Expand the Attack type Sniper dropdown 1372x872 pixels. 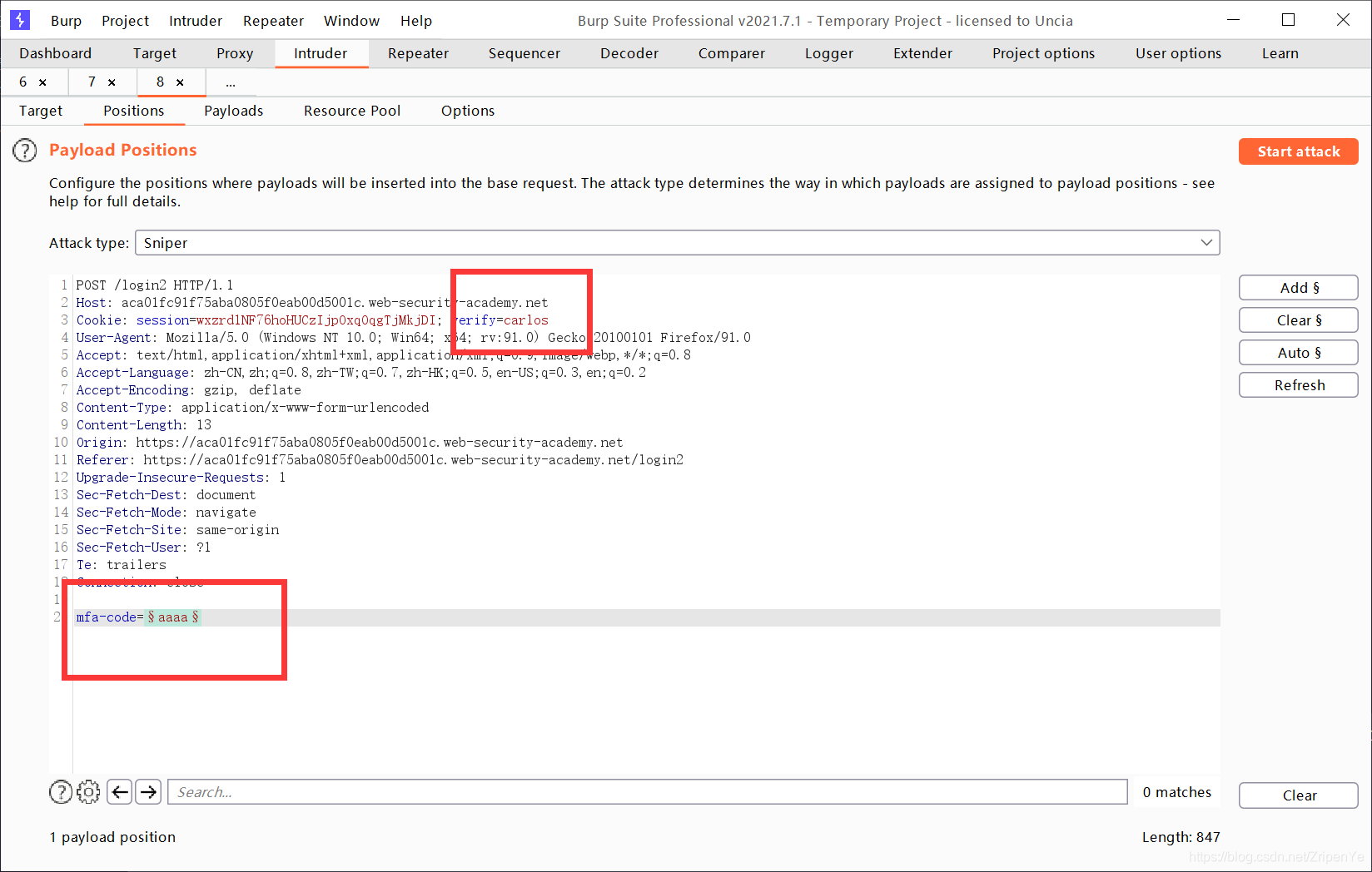(677, 243)
